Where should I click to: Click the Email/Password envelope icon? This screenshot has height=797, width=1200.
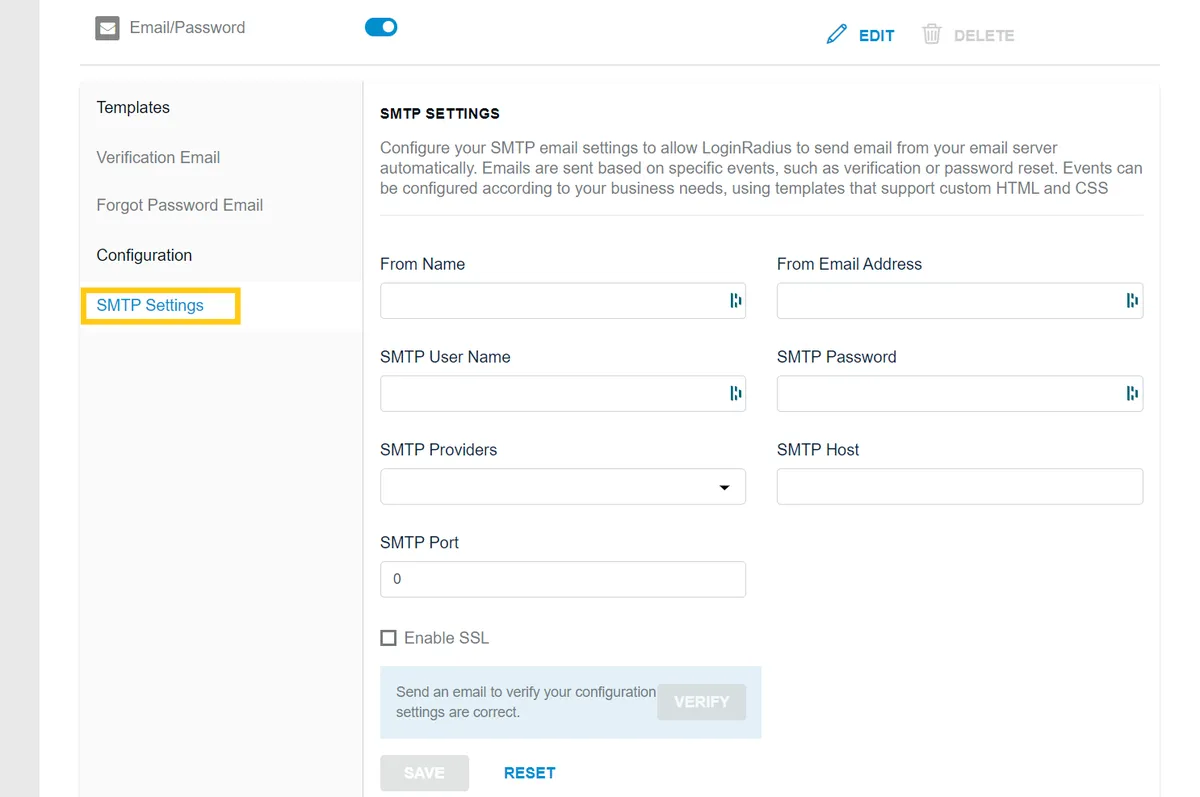tap(107, 27)
